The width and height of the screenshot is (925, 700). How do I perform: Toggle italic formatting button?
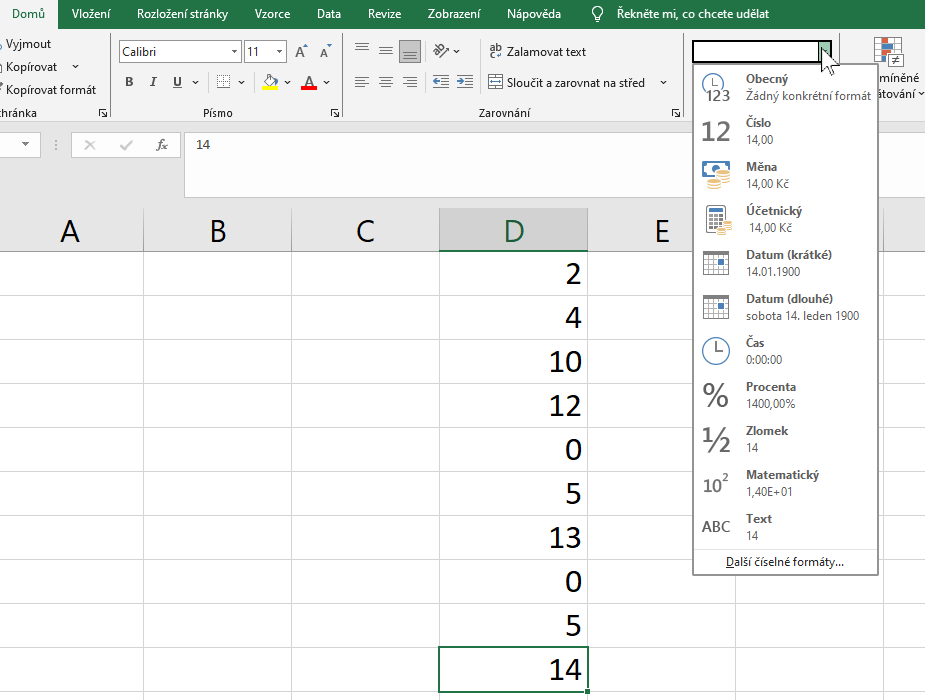[x=153, y=83]
